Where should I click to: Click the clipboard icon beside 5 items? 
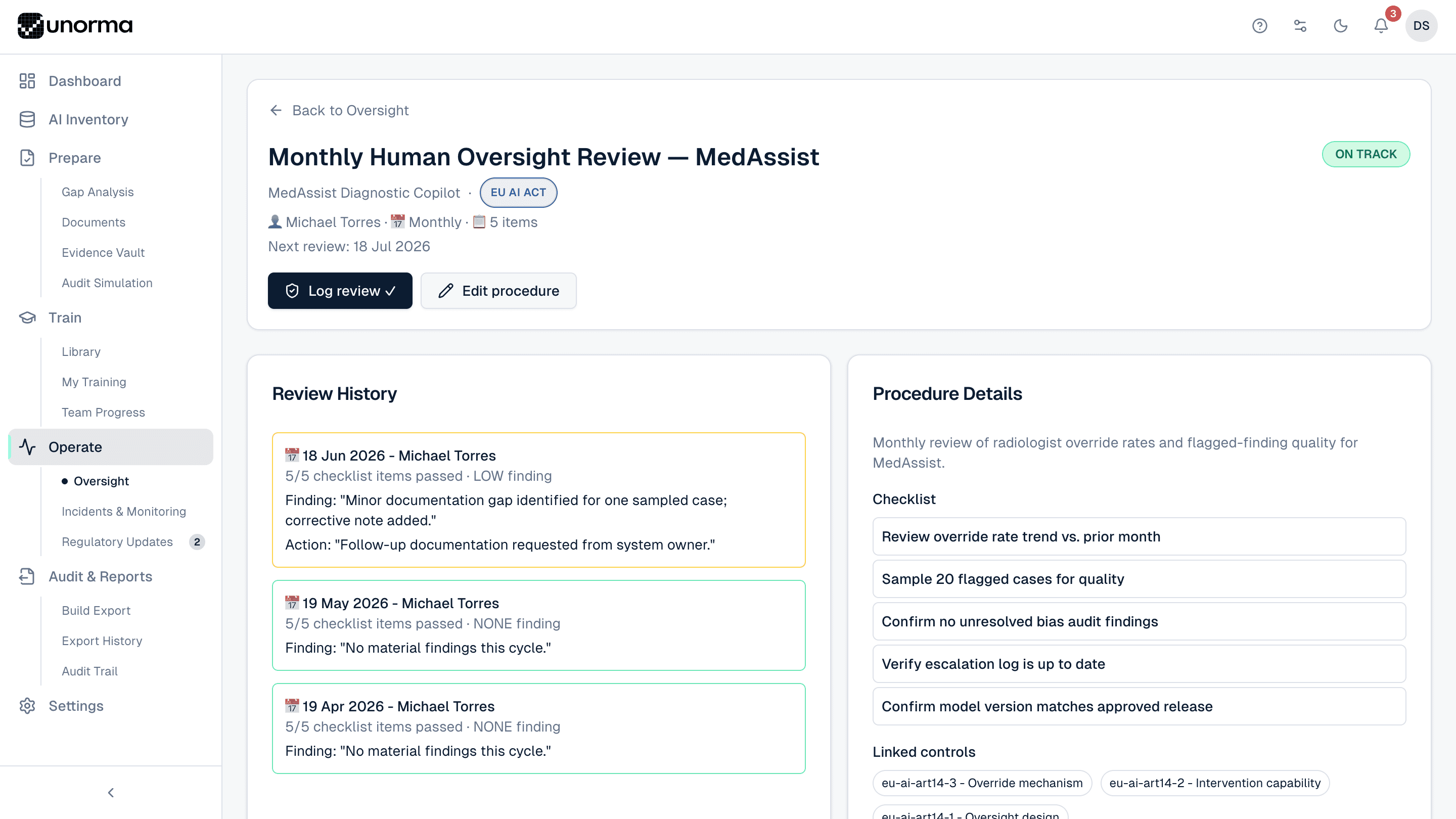(x=479, y=221)
